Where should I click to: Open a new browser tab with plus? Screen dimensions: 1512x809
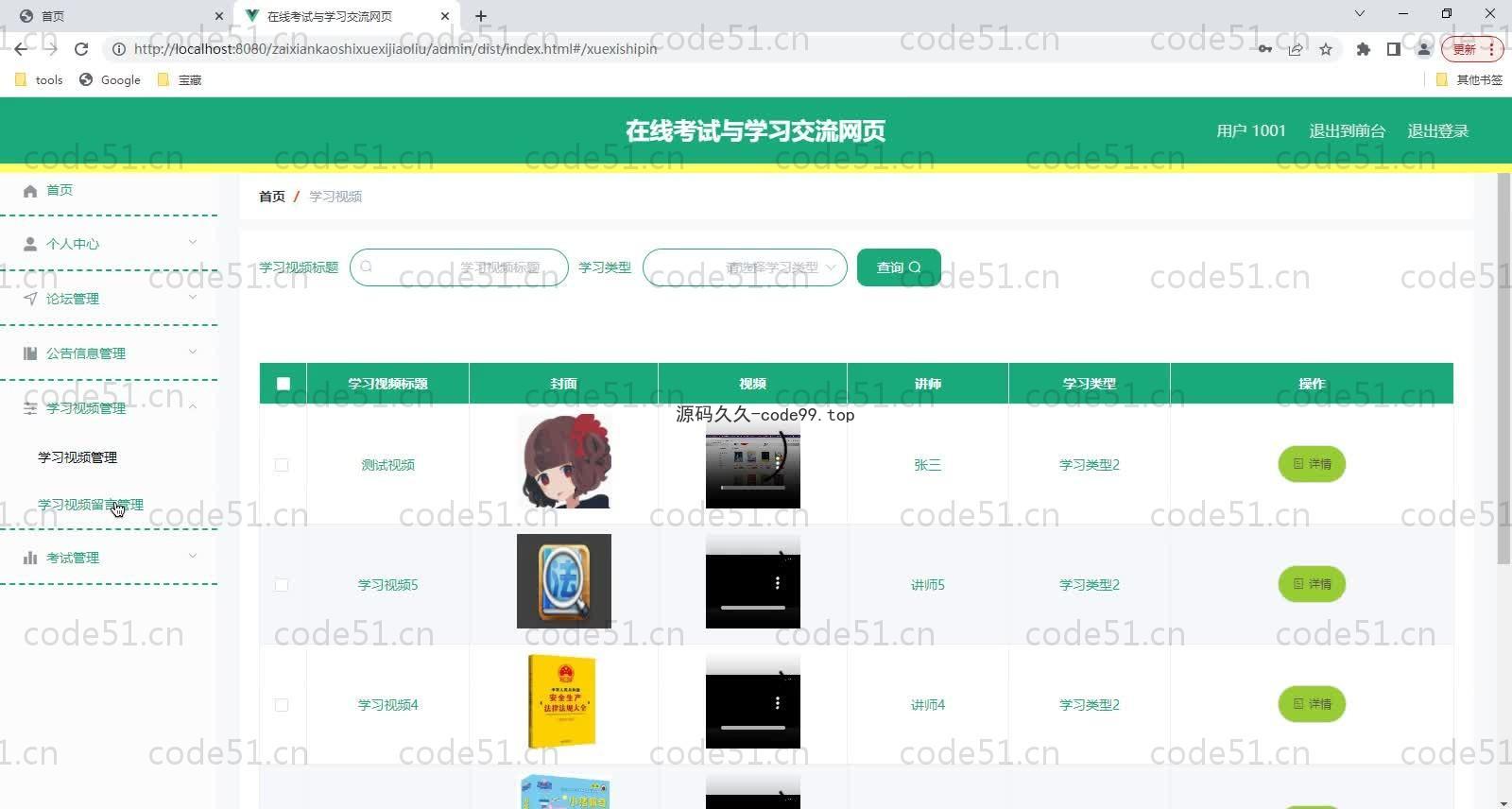481,16
